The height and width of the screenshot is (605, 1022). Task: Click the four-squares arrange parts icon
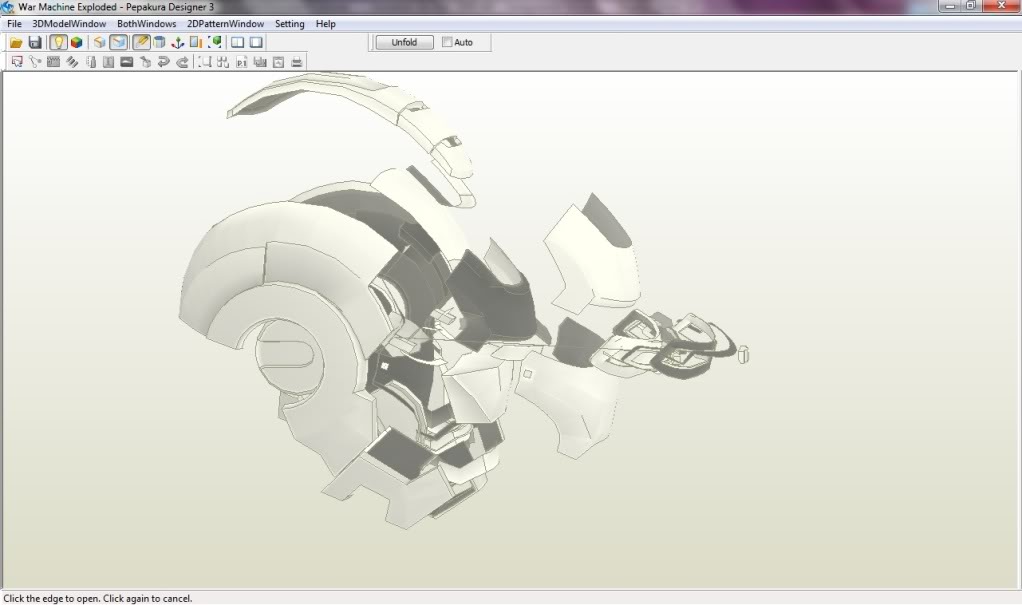pos(223,62)
